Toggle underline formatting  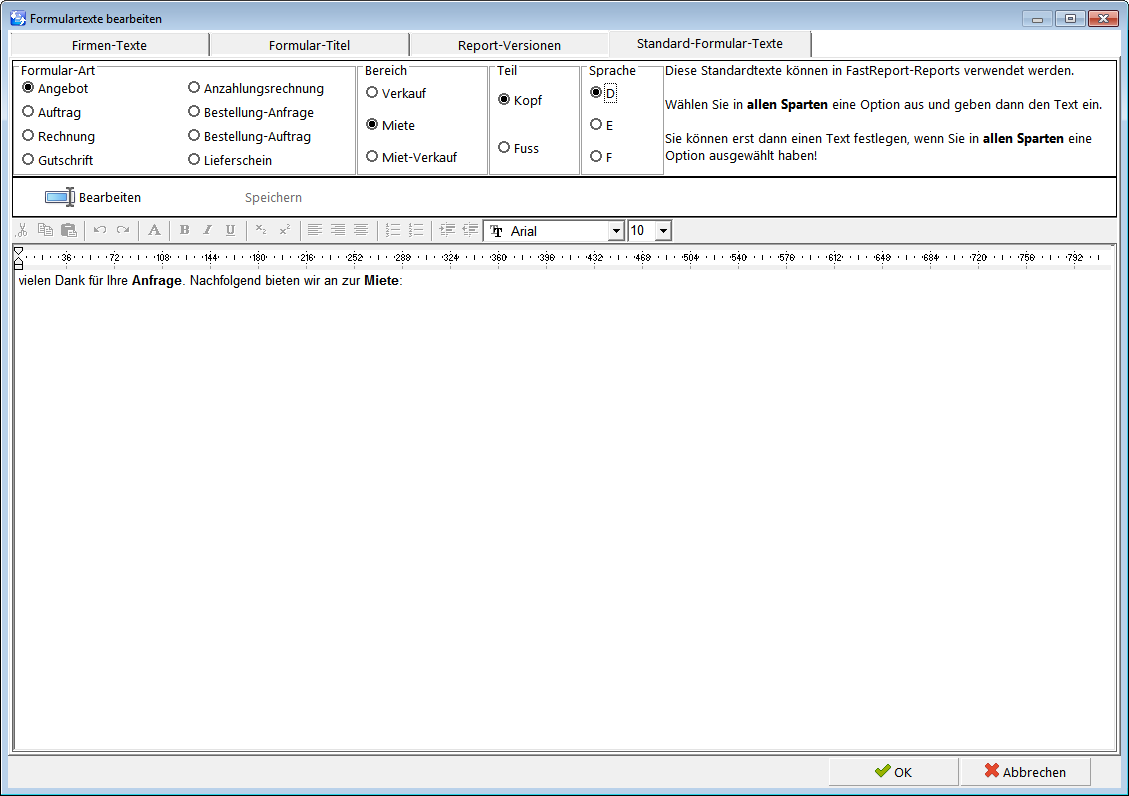230,230
